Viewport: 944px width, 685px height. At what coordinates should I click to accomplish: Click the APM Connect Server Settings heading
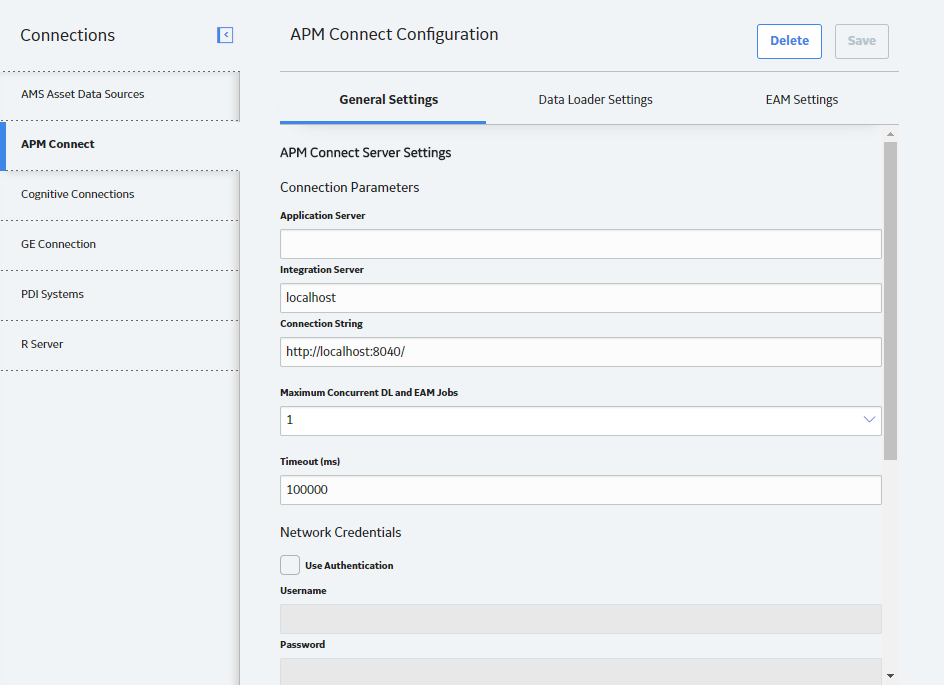(x=365, y=153)
